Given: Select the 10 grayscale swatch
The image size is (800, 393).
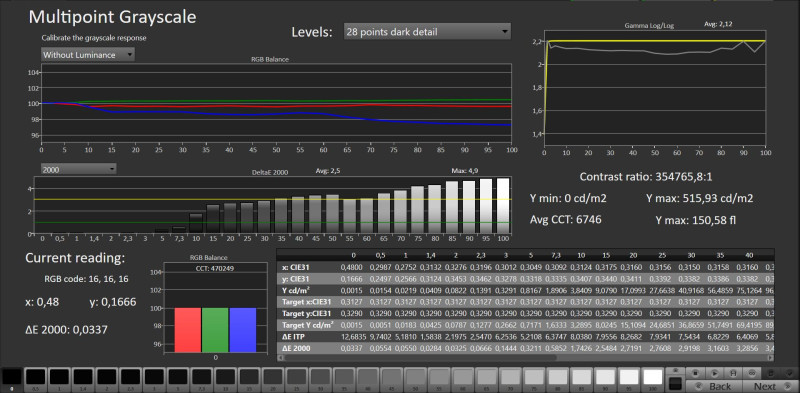Looking at the screenshot, I should 226,379.
